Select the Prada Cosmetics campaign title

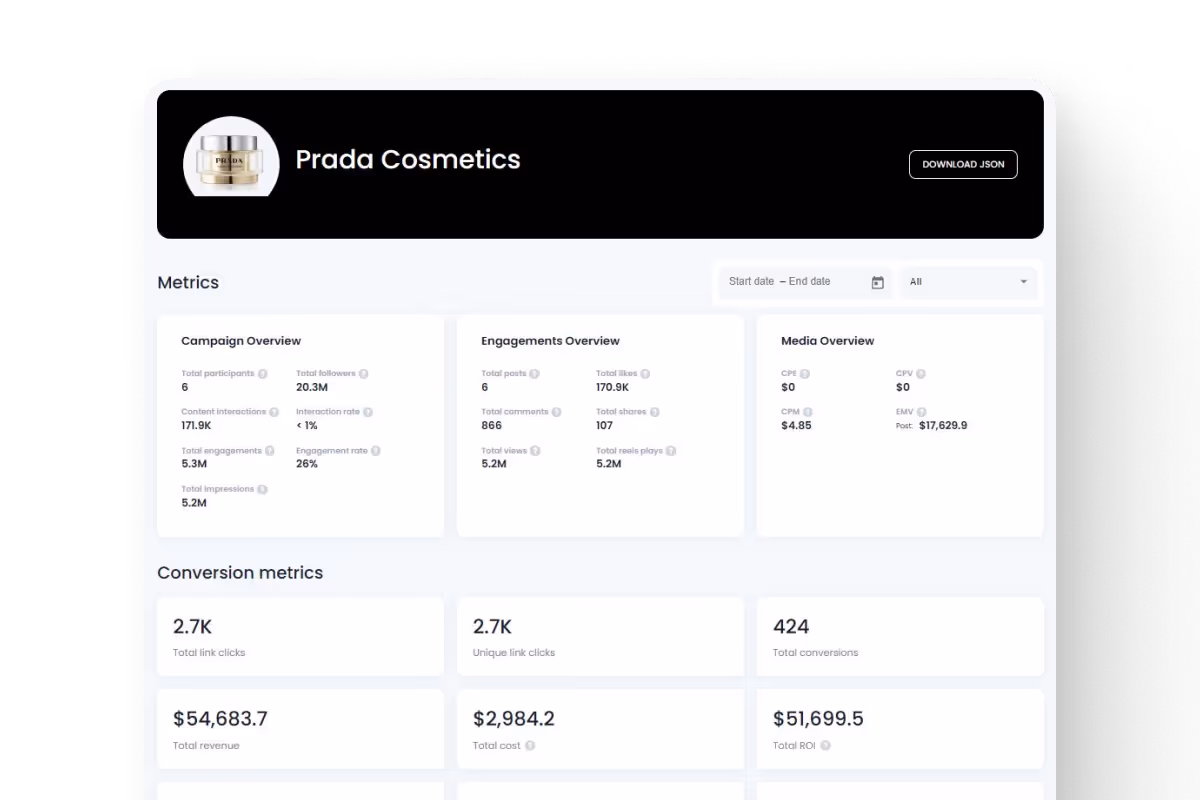[x=408, y=159]
